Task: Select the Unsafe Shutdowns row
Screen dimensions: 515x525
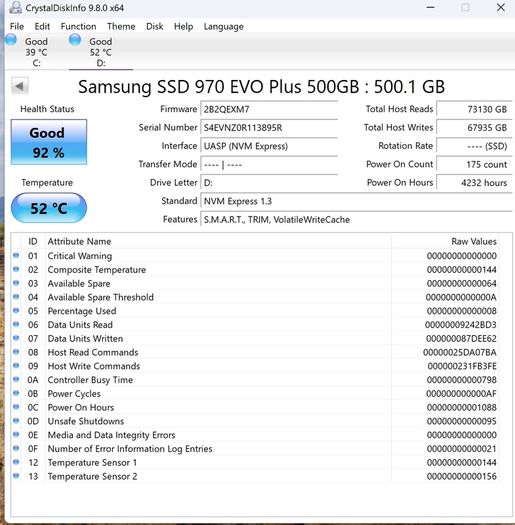Action: [255, 421]
